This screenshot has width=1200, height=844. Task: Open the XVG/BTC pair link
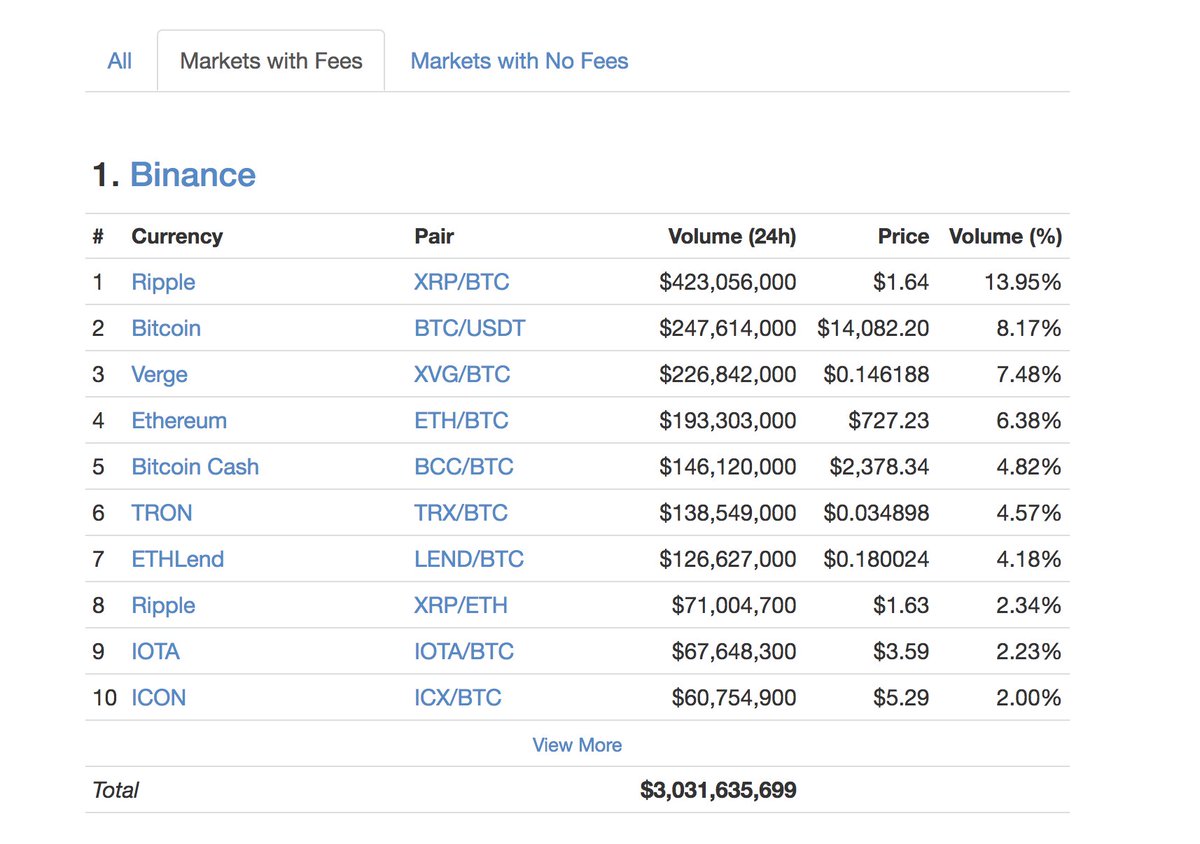pyautogui.click(x=462, y=375)
